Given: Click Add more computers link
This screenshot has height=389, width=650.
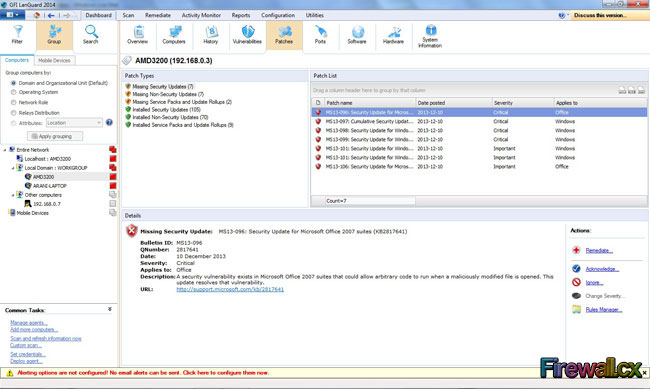Looking at the screenshot, I should [x=34, y=329].
